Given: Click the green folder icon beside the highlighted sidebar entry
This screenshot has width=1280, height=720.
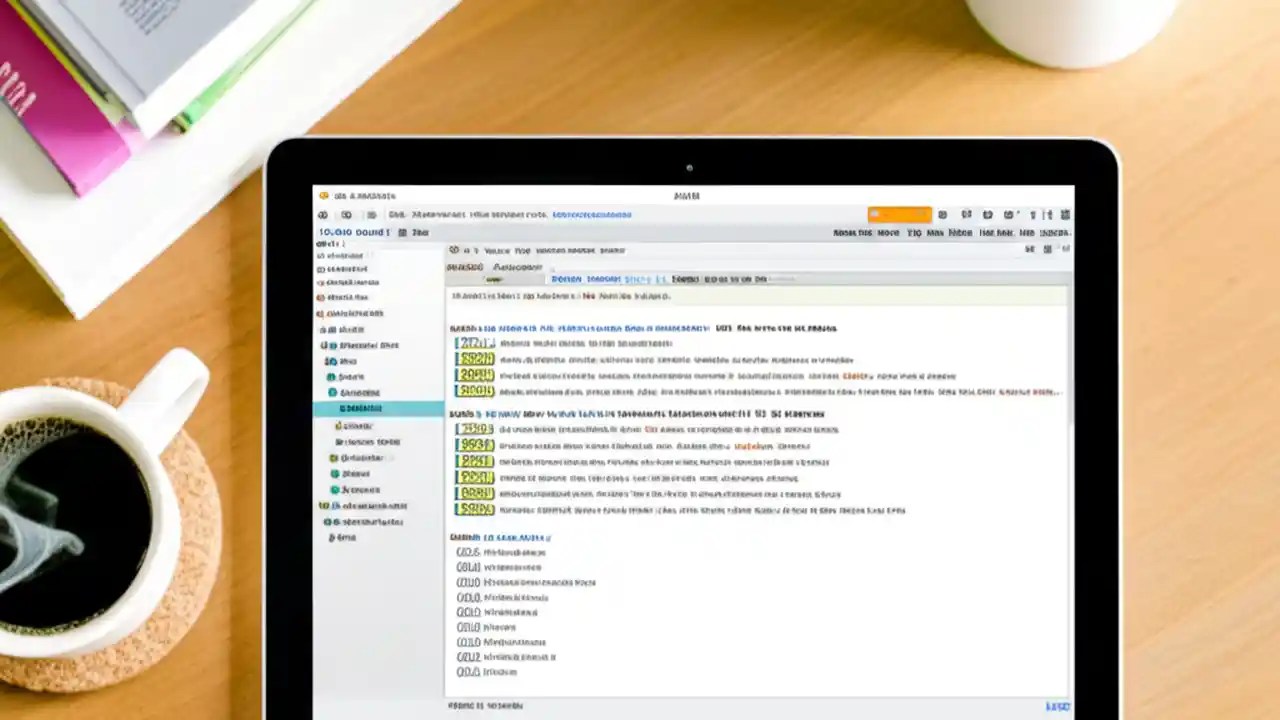Looking at the screenshot, I should click(333, 393).
